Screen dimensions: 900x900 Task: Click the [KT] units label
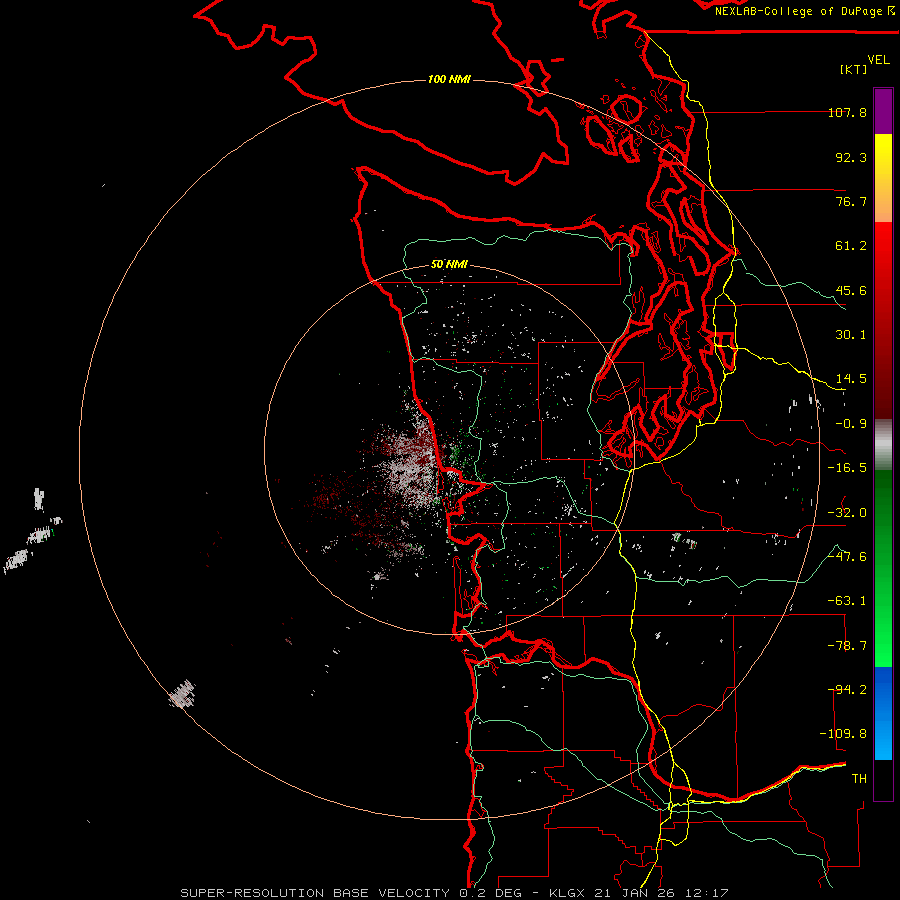(854, 69)
